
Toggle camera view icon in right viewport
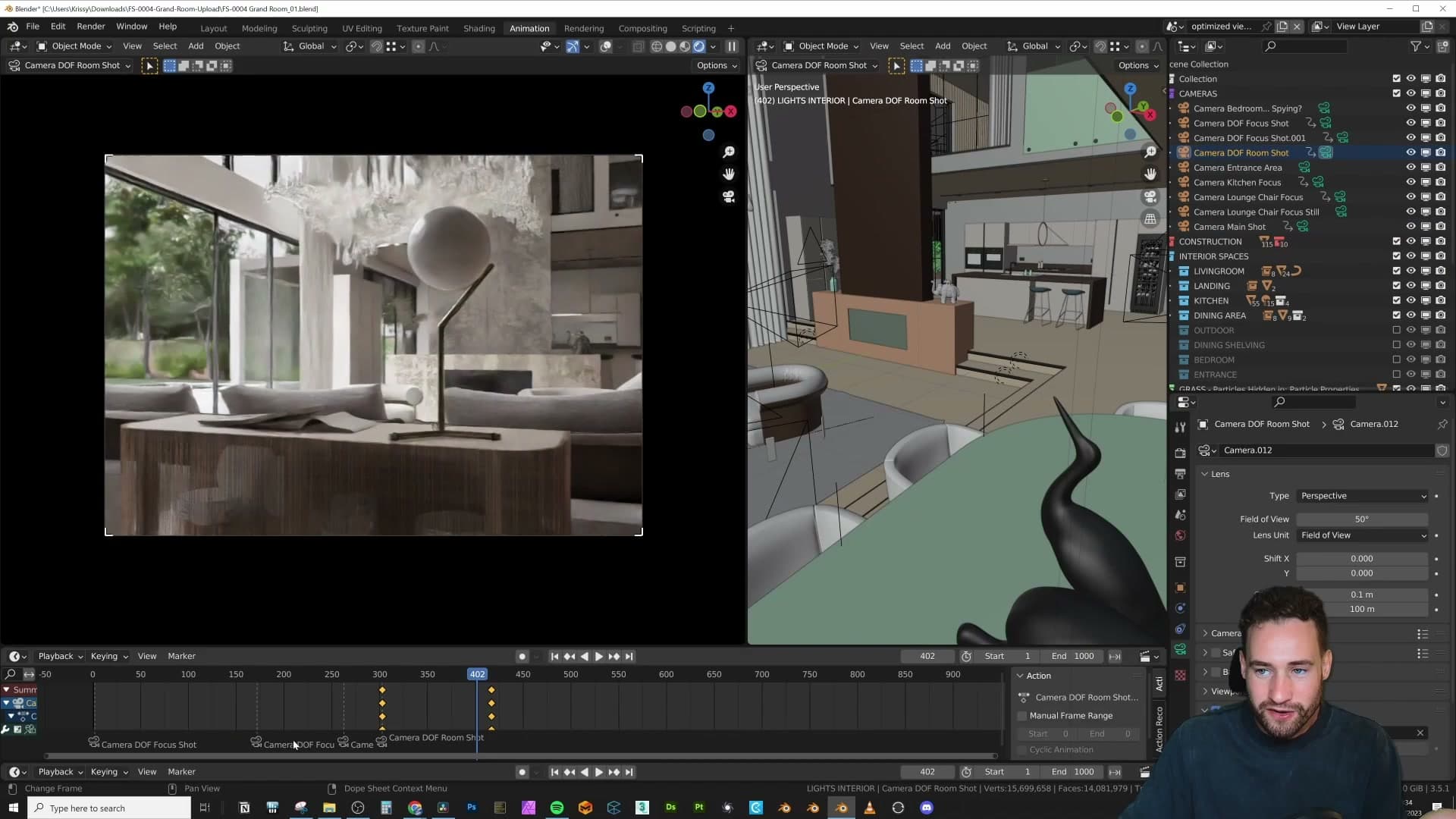[1150, 196]
